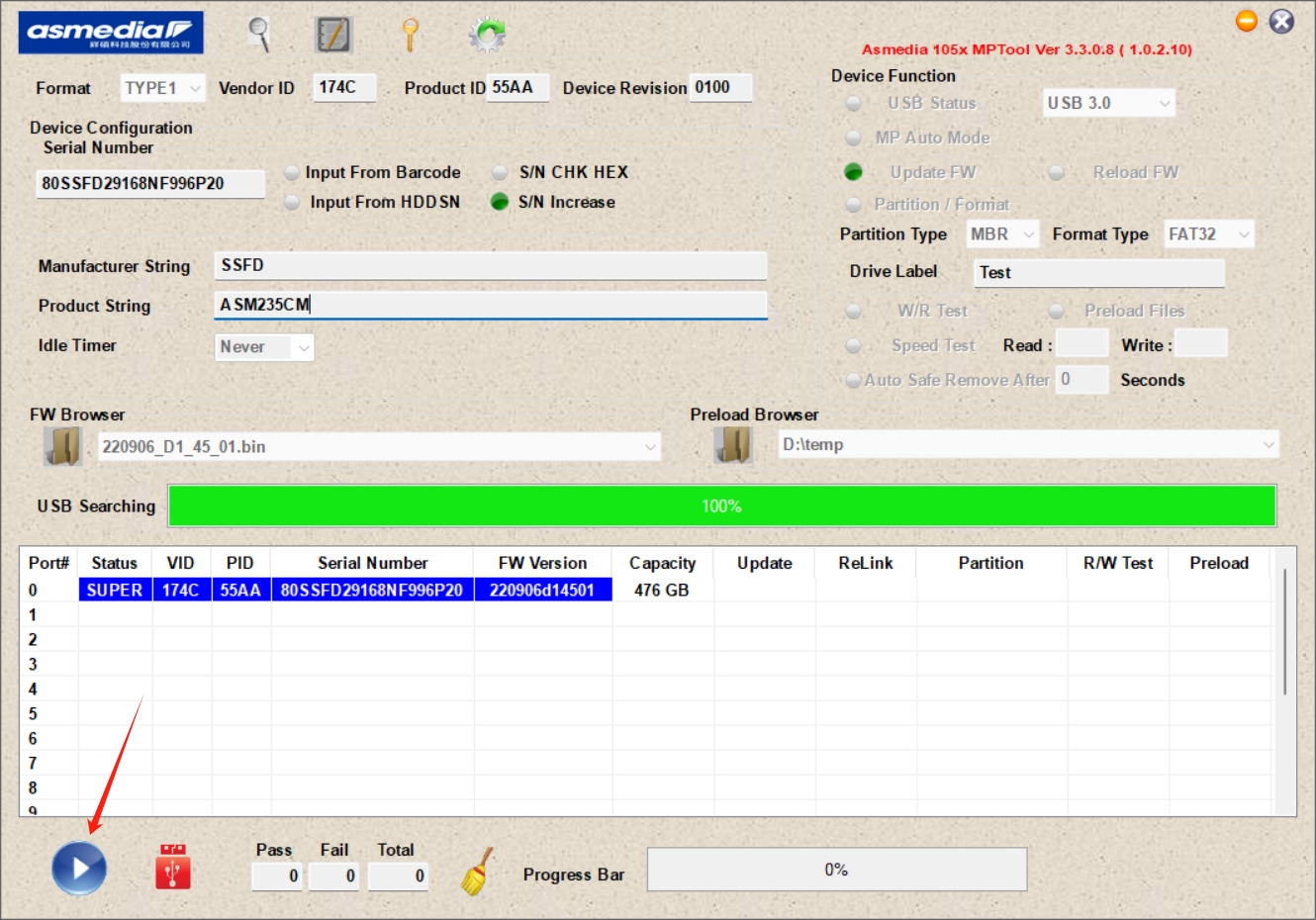This screenshot has height=920, width=1316.
Task: Click the FW Version column header
Action: (x=542, y=563)
